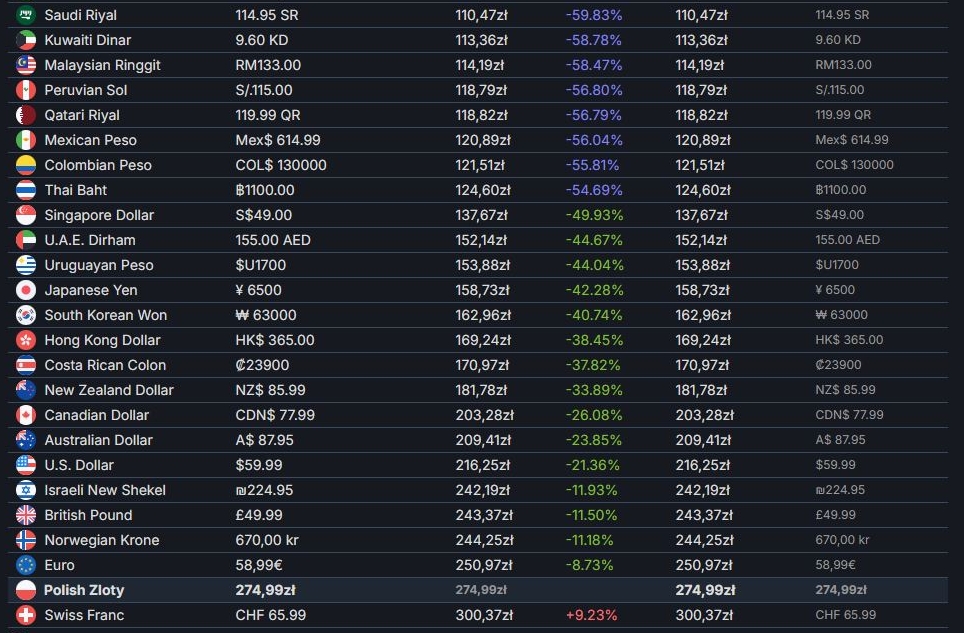The image size is (964, 633).
Task: Click the South Korean Won flag icon
Action: click(26, 315)
